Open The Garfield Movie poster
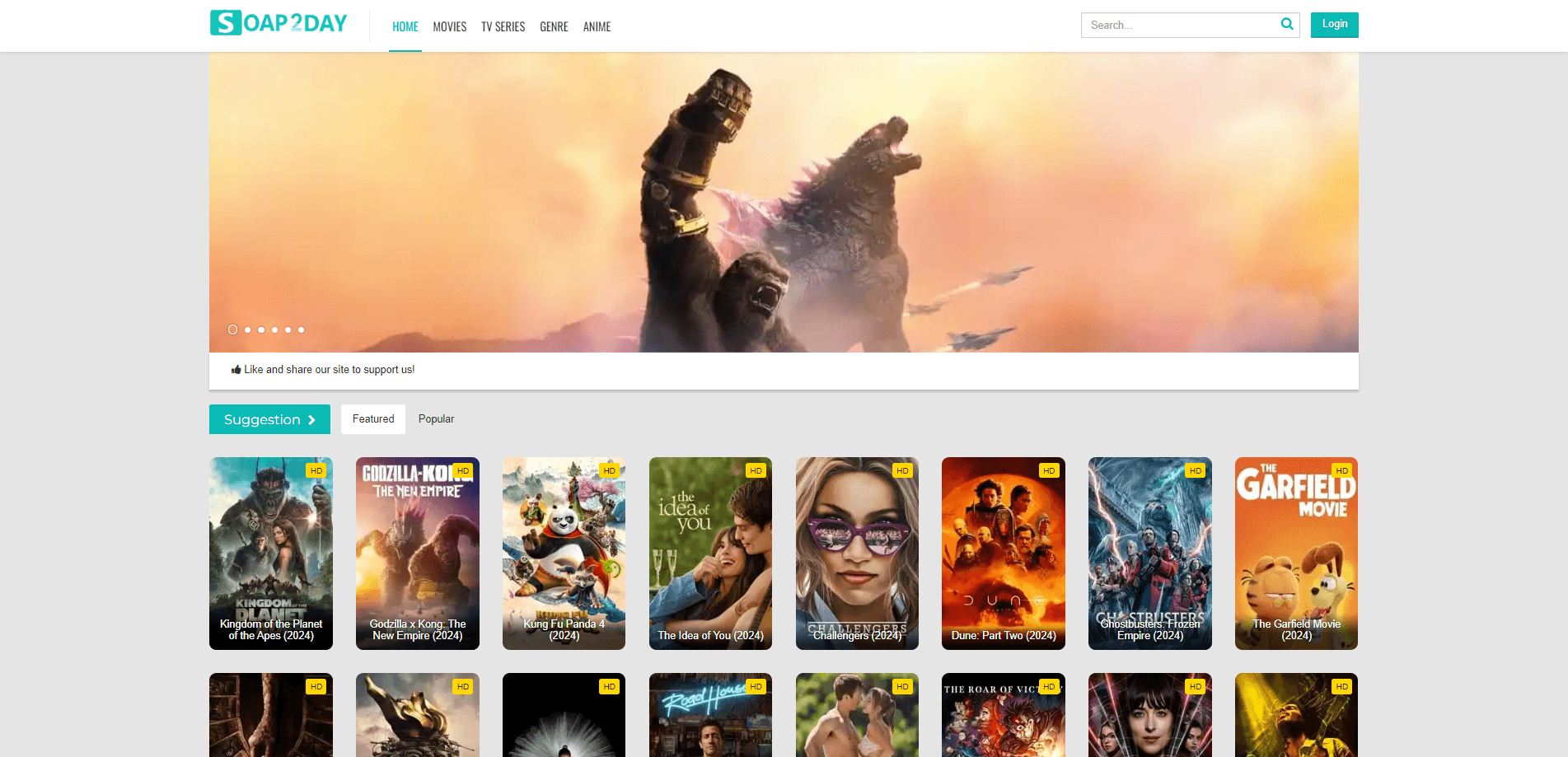This screenshot has height=757, width=1568. [1296, 554]
